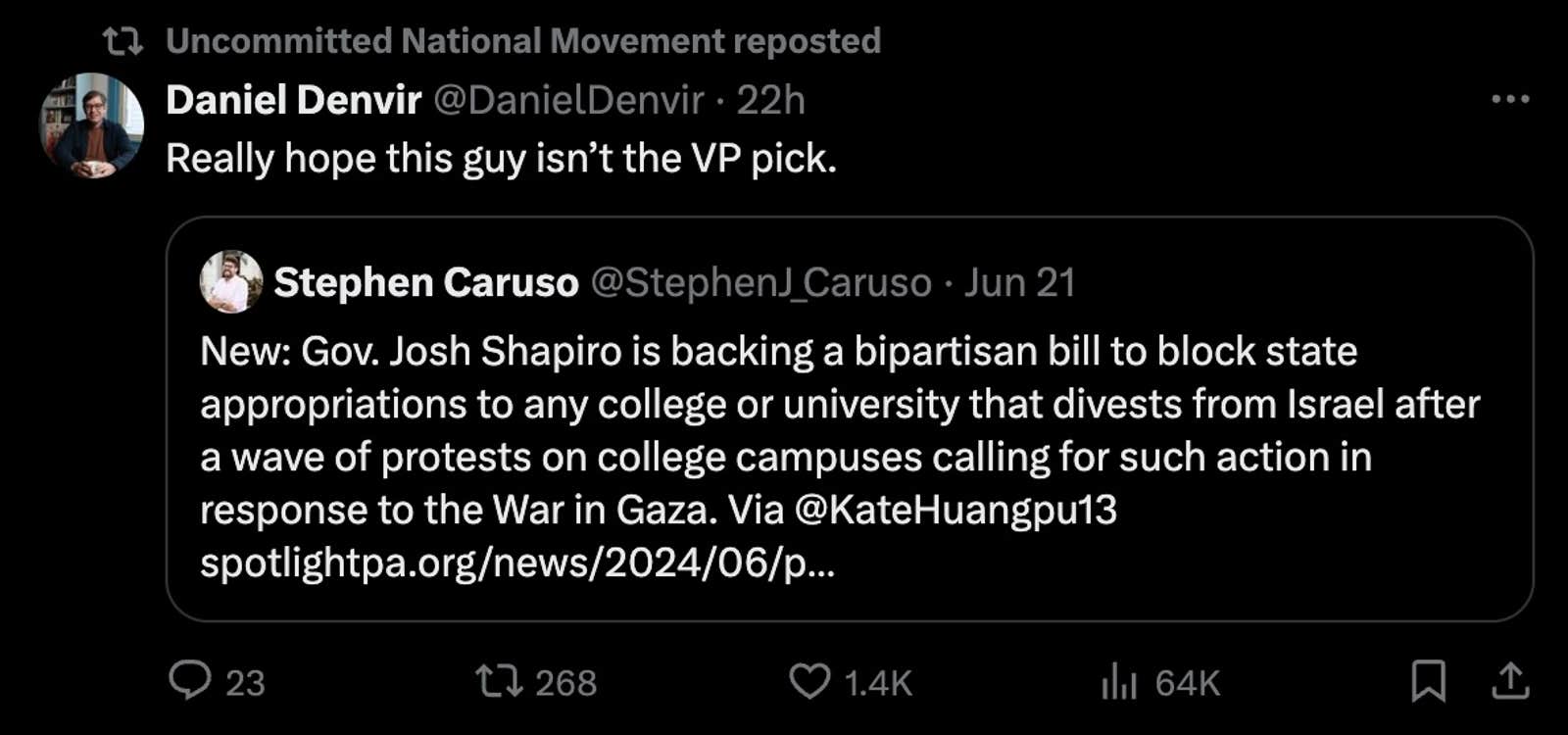
Task: Click the Stephen Caruso name in quote
Action: (x=426, y=282)
